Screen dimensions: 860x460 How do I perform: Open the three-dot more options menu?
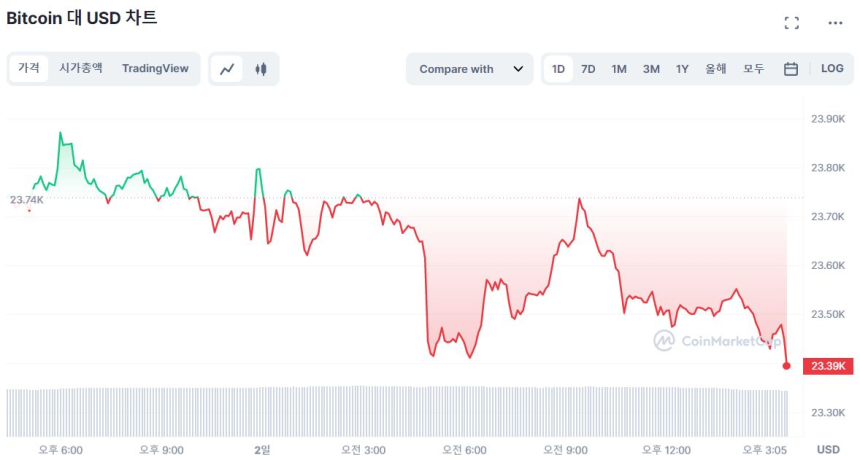coord(835,23)
